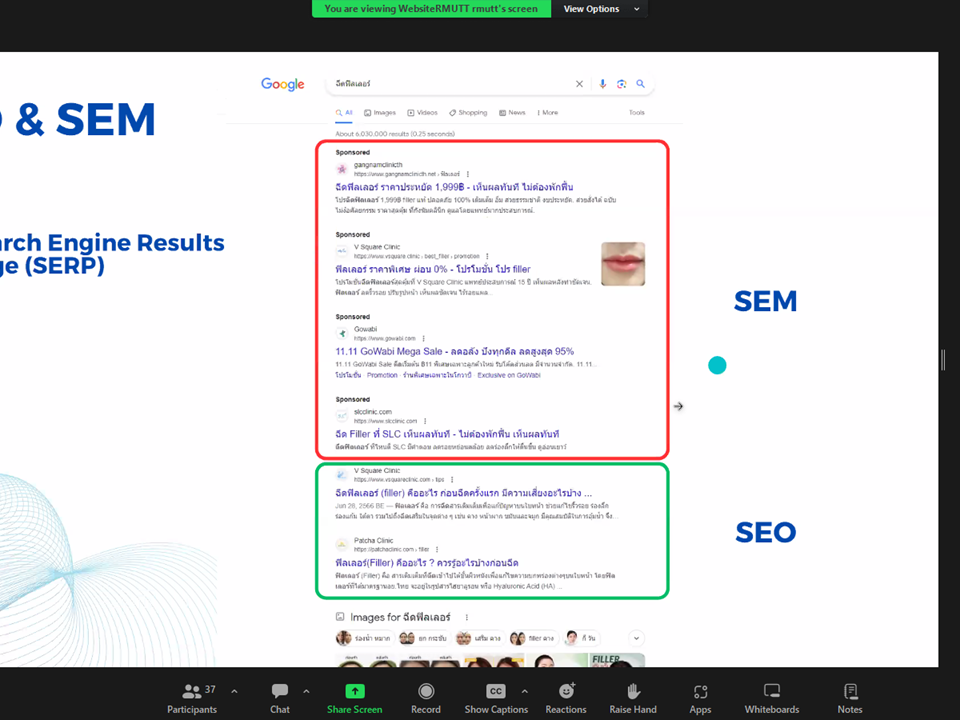Open the Chat panel
960x720 pixels.
(x=280, y=699)
